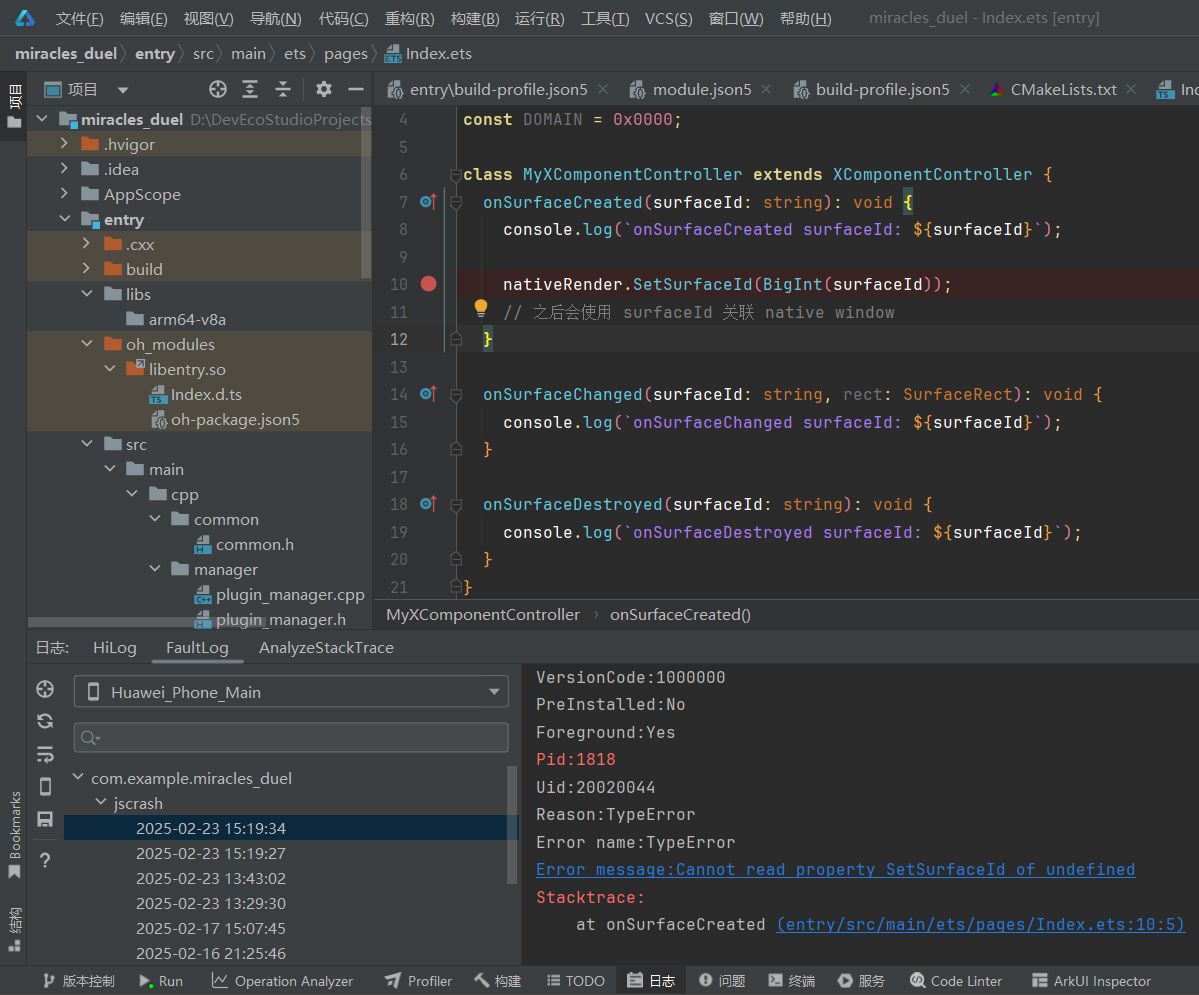
Task: Open the Structure side tool window
Action: [x=15, y=928]
